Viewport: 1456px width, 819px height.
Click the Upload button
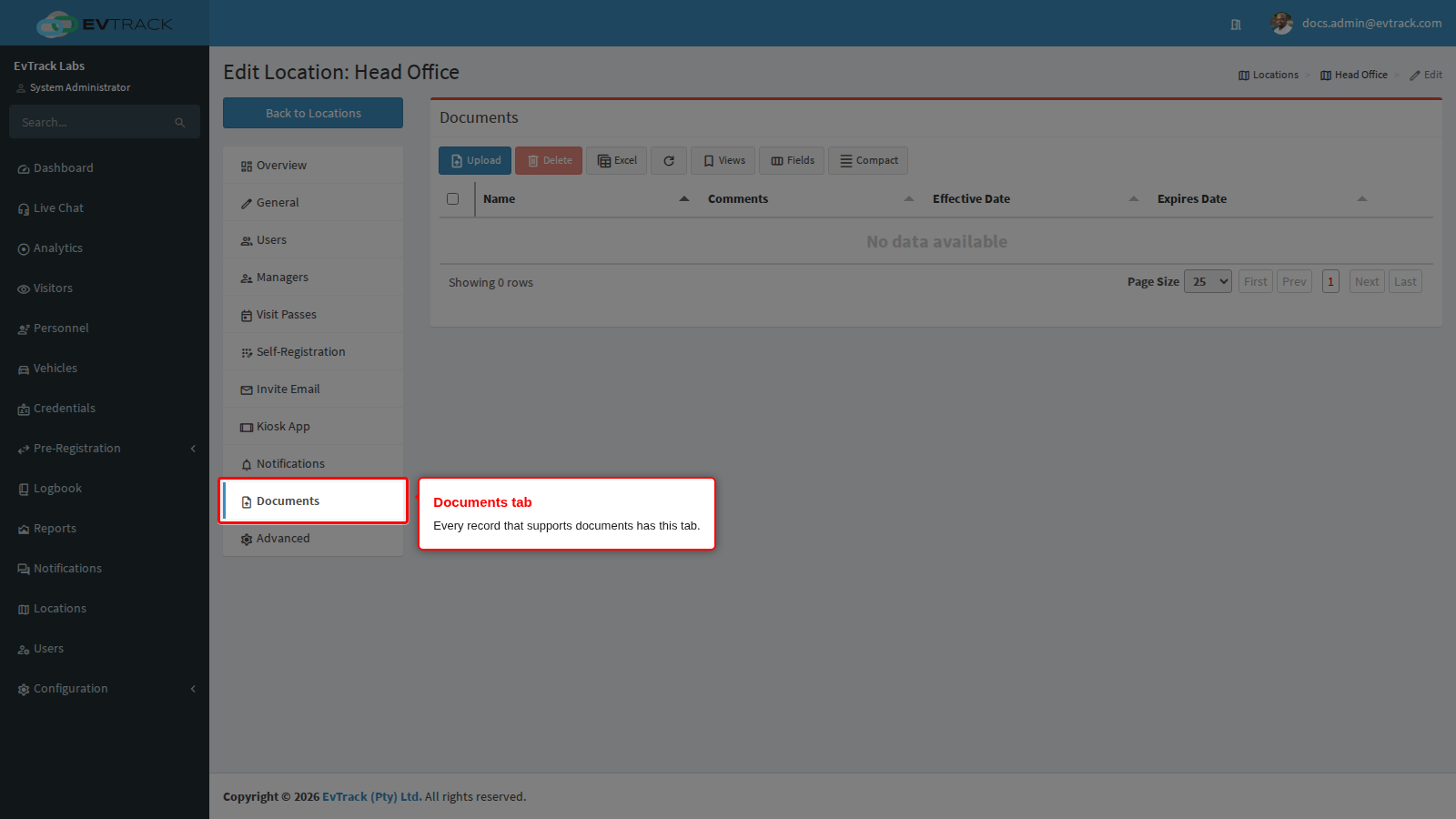475,160
